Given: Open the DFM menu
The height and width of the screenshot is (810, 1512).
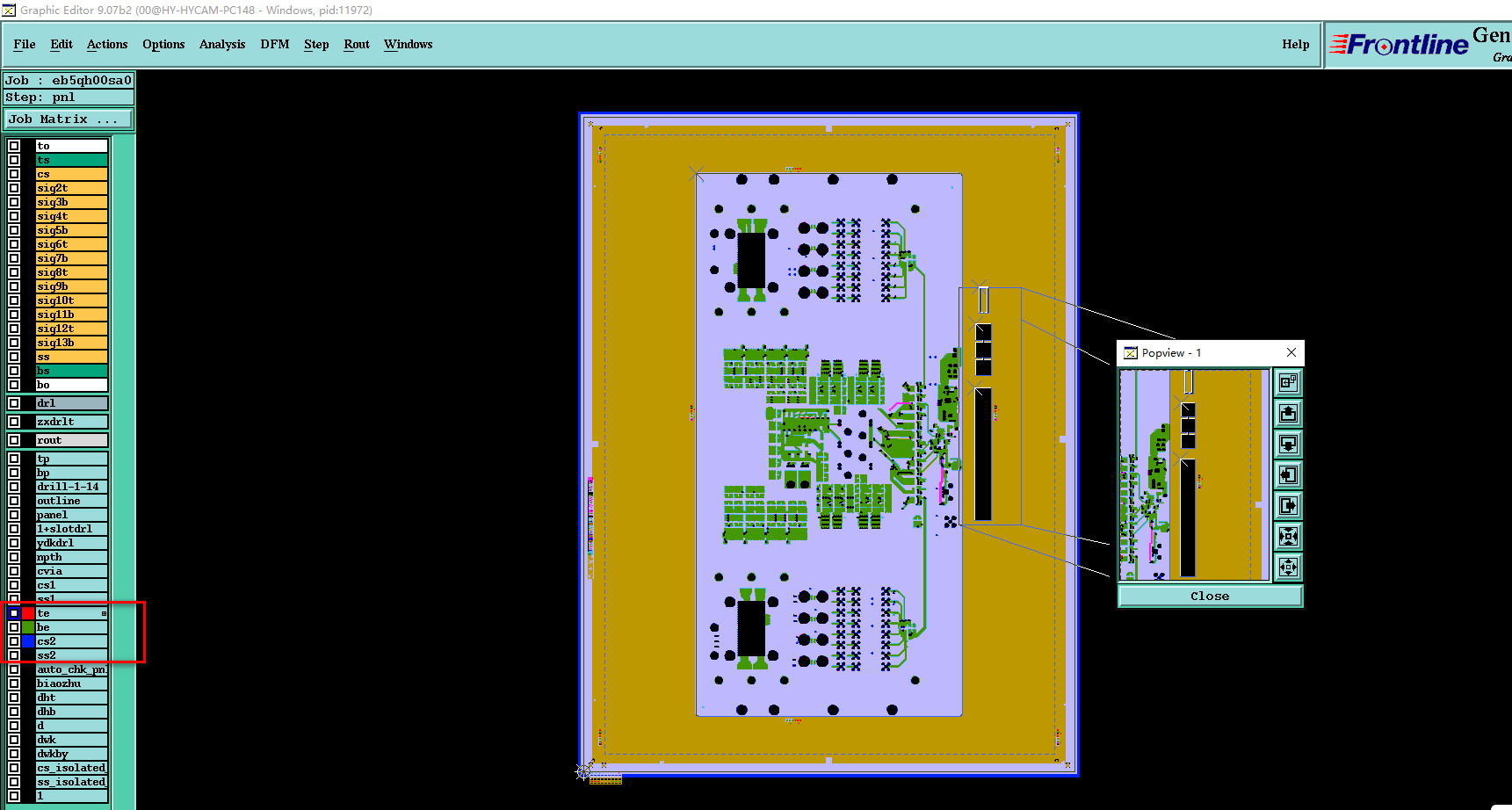Looking at the screenshot, I should point(274,44).
